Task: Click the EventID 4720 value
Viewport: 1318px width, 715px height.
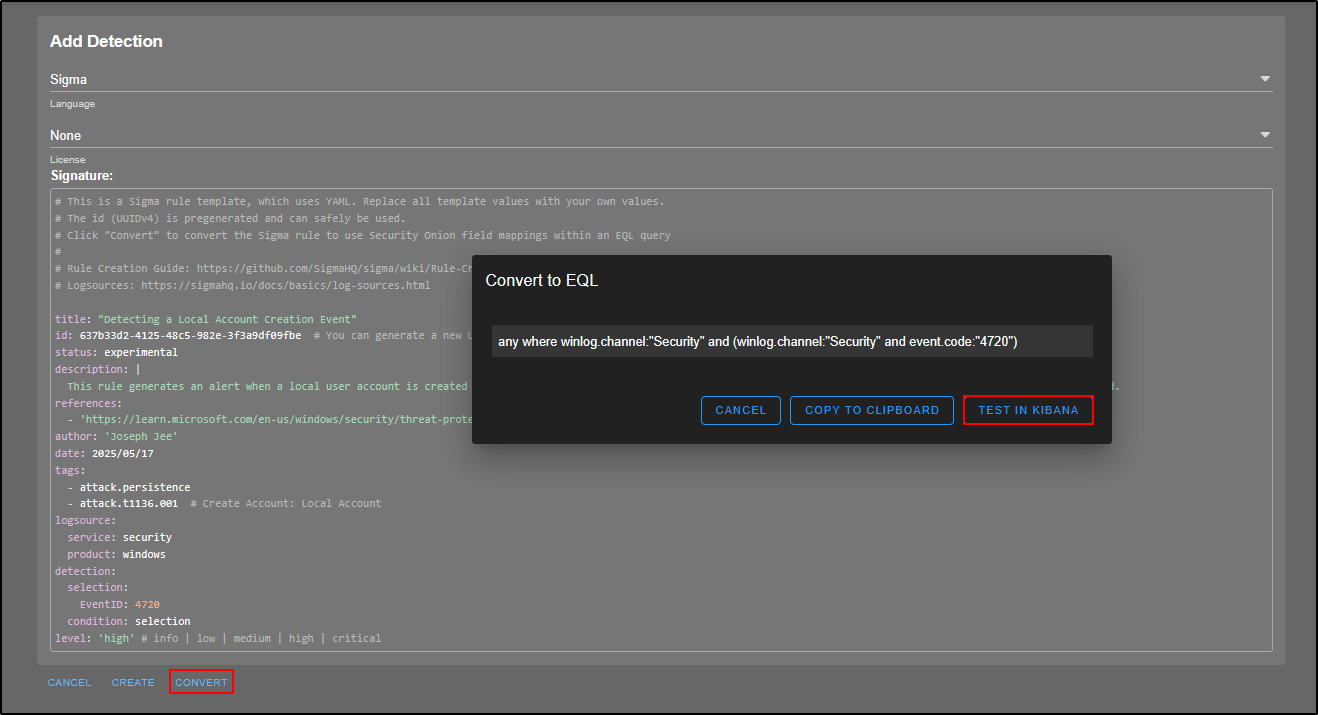Action: tap(147, 604)
